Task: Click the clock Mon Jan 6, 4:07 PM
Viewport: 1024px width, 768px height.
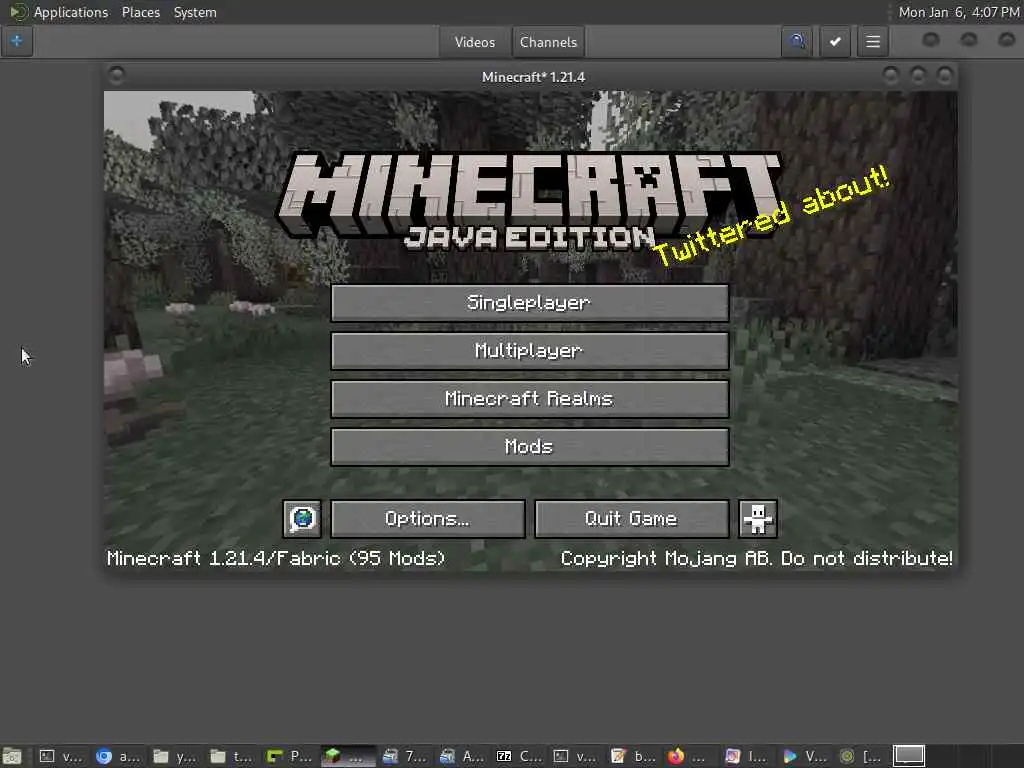Action: (x=959, y=12)
